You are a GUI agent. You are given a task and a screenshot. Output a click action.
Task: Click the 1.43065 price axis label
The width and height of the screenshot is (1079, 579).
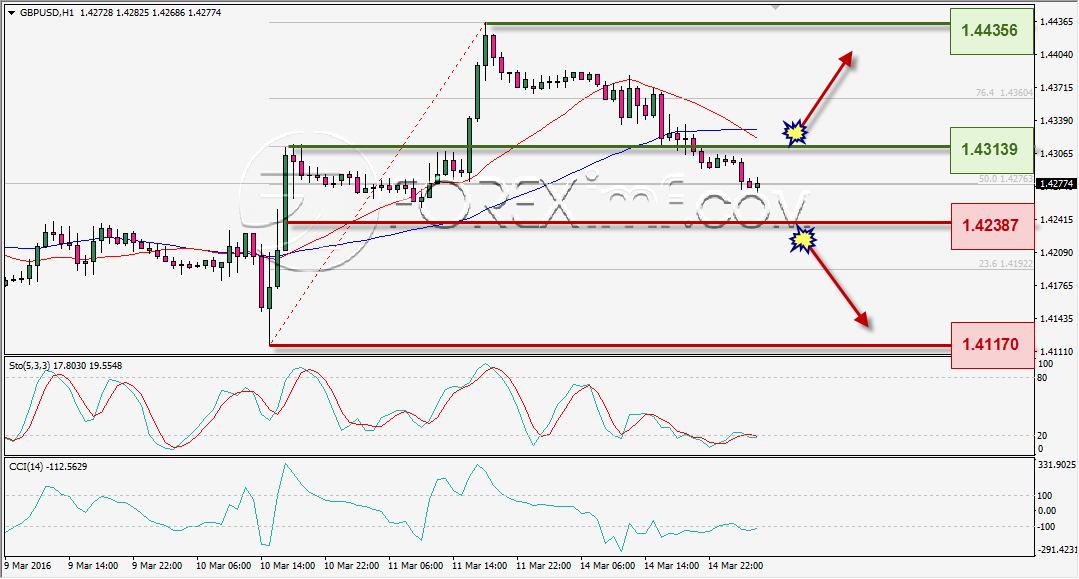coord(1056,154)
